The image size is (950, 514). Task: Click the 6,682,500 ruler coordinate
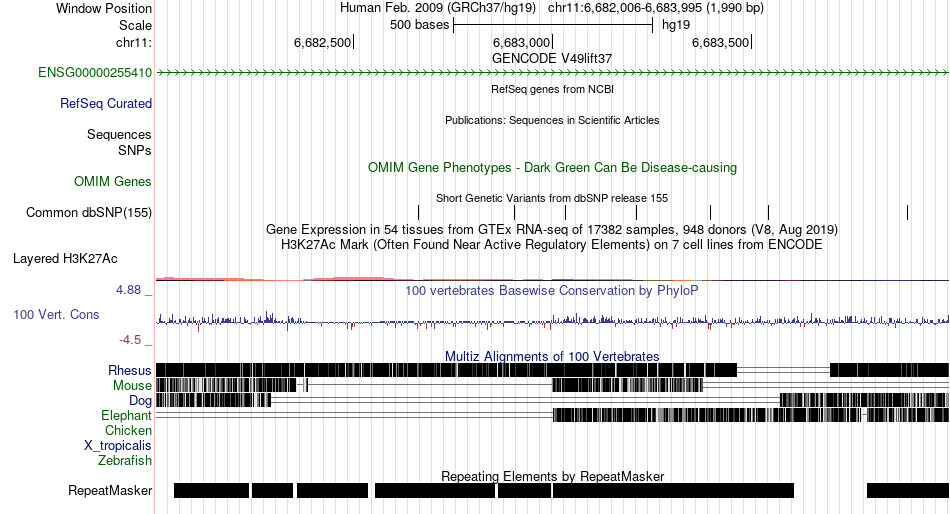coord(322,42)
